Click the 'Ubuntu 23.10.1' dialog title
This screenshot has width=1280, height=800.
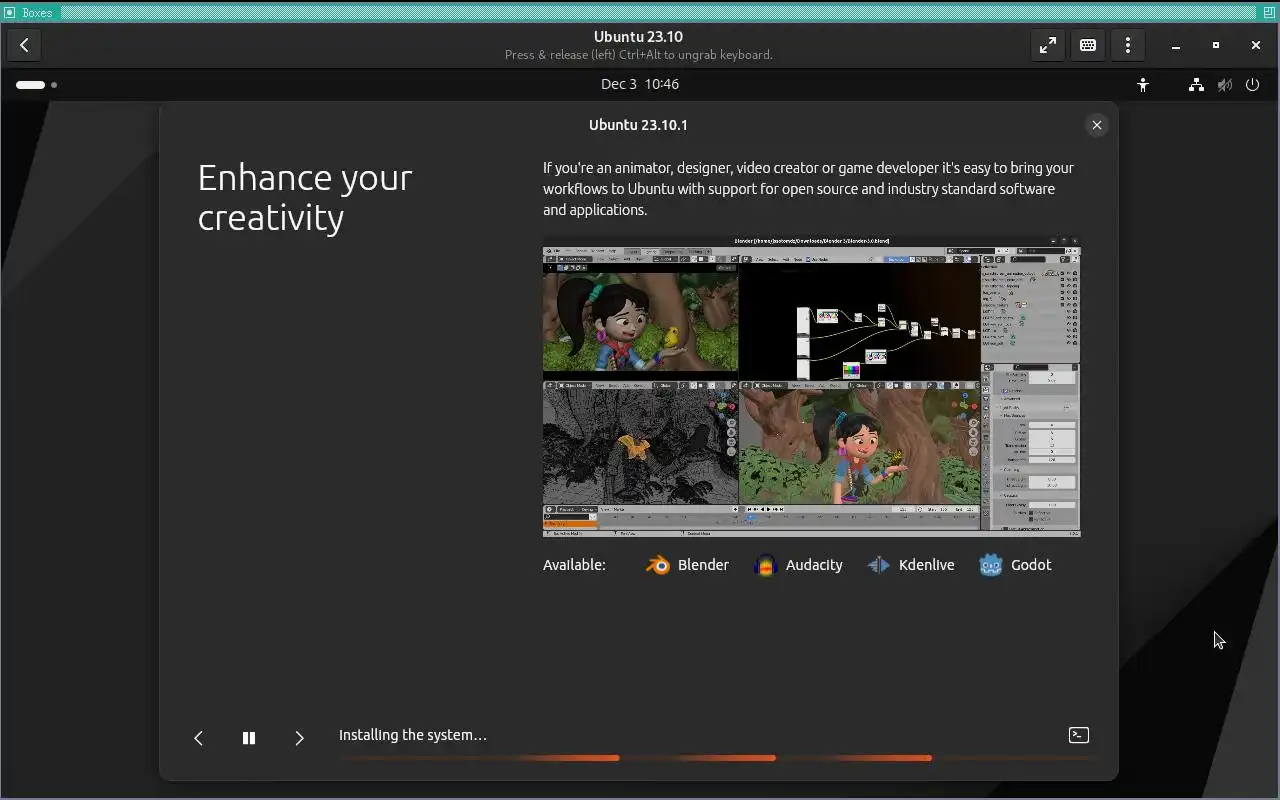tap(638, 125)
